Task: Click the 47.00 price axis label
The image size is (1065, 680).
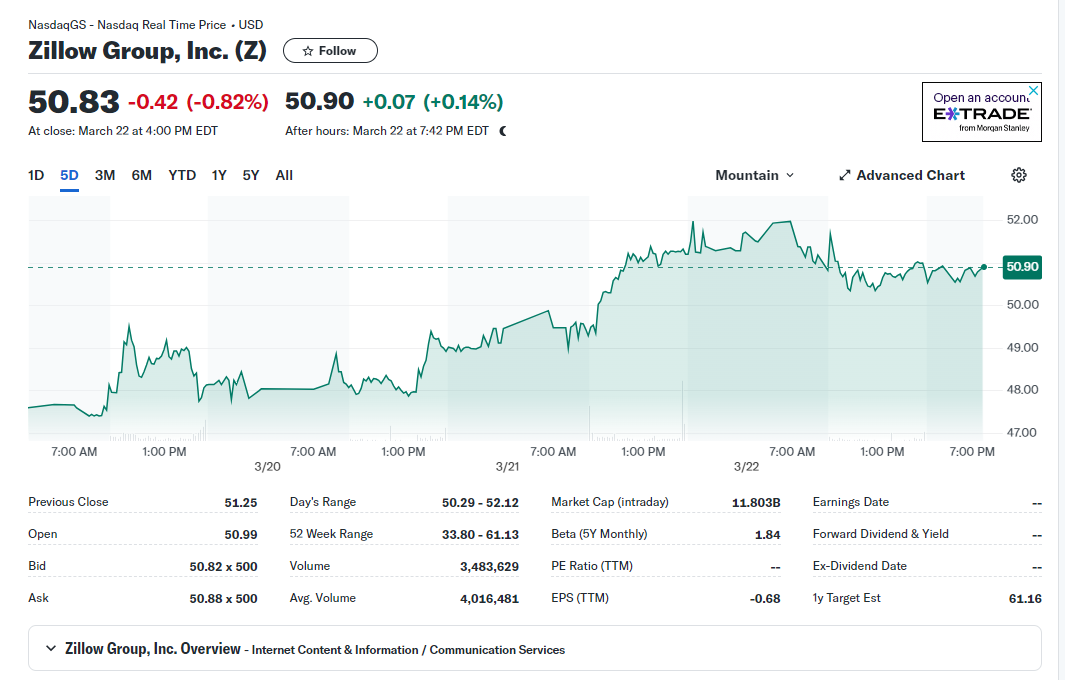Action: pos(1022,432)
